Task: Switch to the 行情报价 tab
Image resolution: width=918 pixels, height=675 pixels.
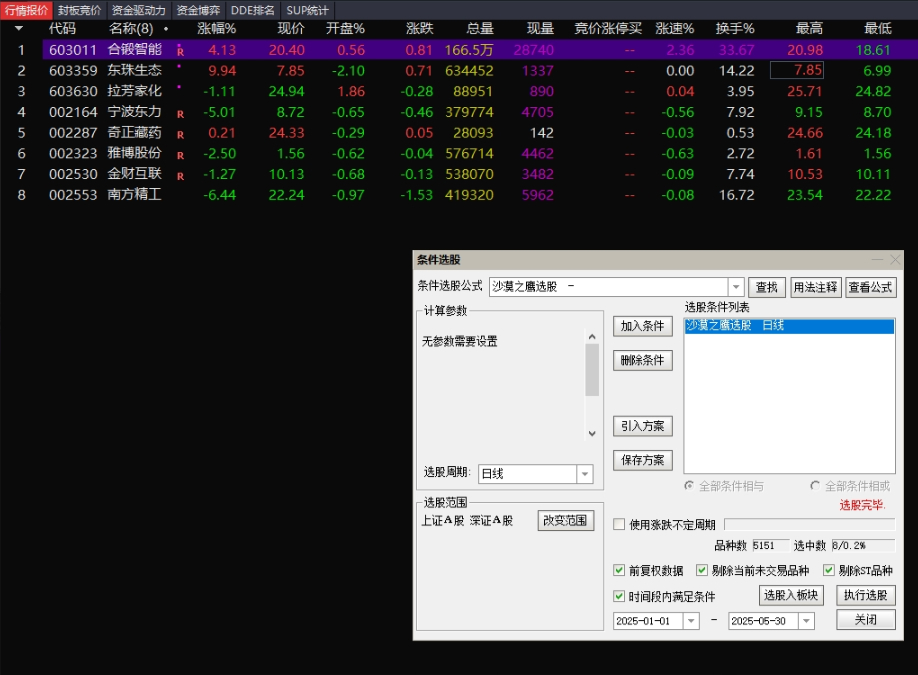Action: (26, 10)
